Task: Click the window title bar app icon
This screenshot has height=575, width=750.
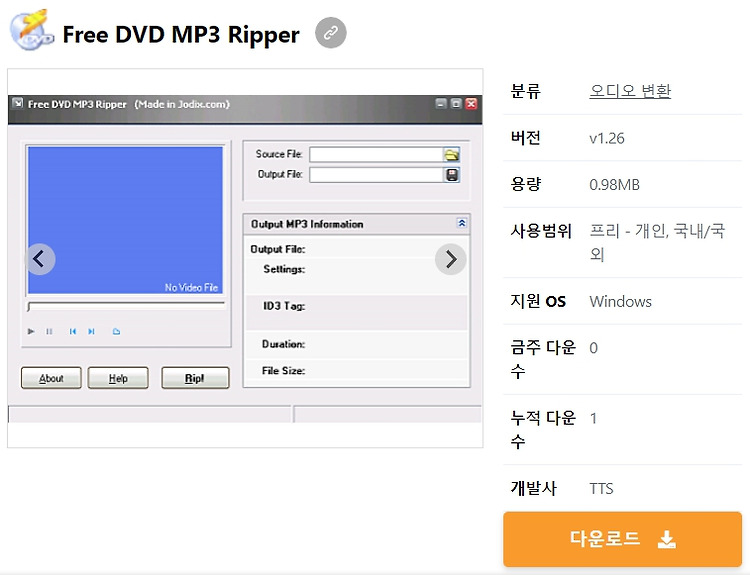Action: pyautogui.click(x=18, y=103)
